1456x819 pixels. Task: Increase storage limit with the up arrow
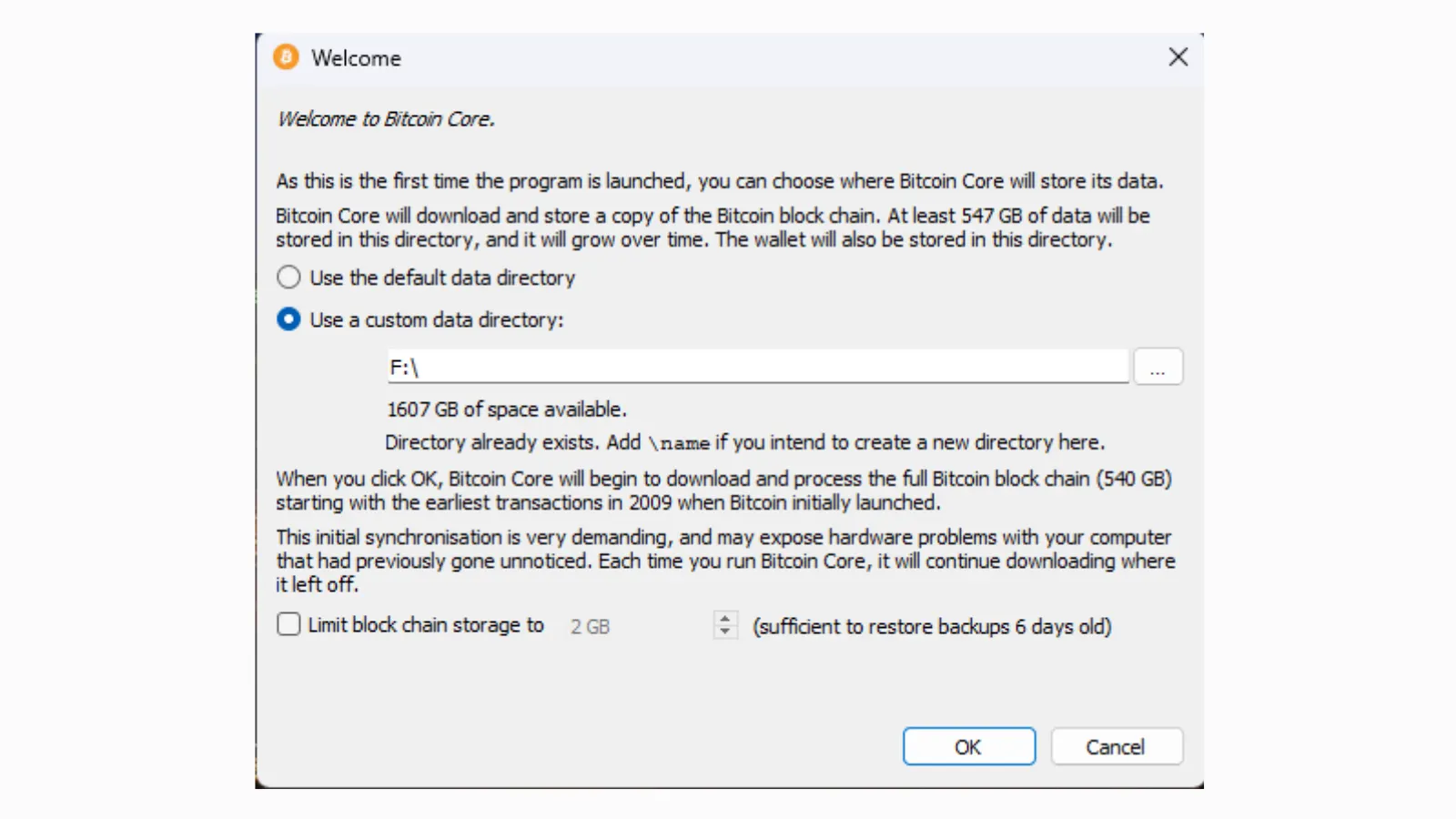click(725, 619)
